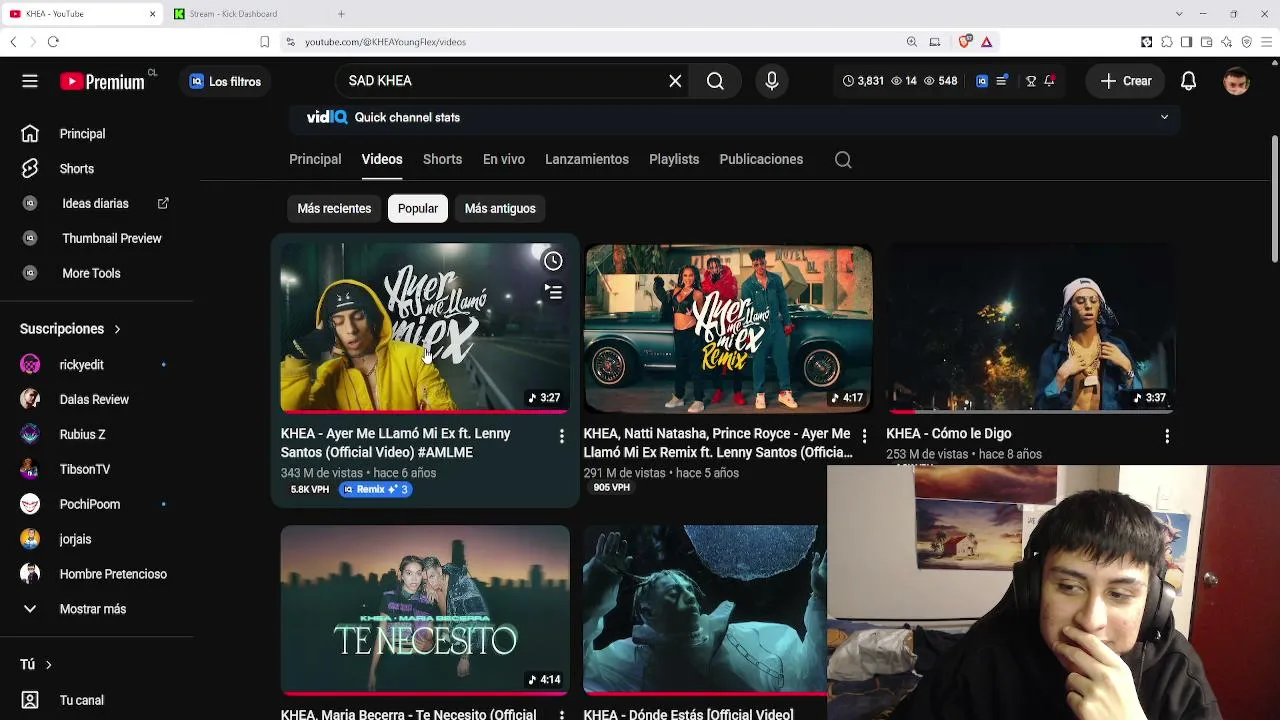Viewport: 1280px width, 720px height.
Task: Click the vidIQ Remix badge
Action: click(375, 489)
